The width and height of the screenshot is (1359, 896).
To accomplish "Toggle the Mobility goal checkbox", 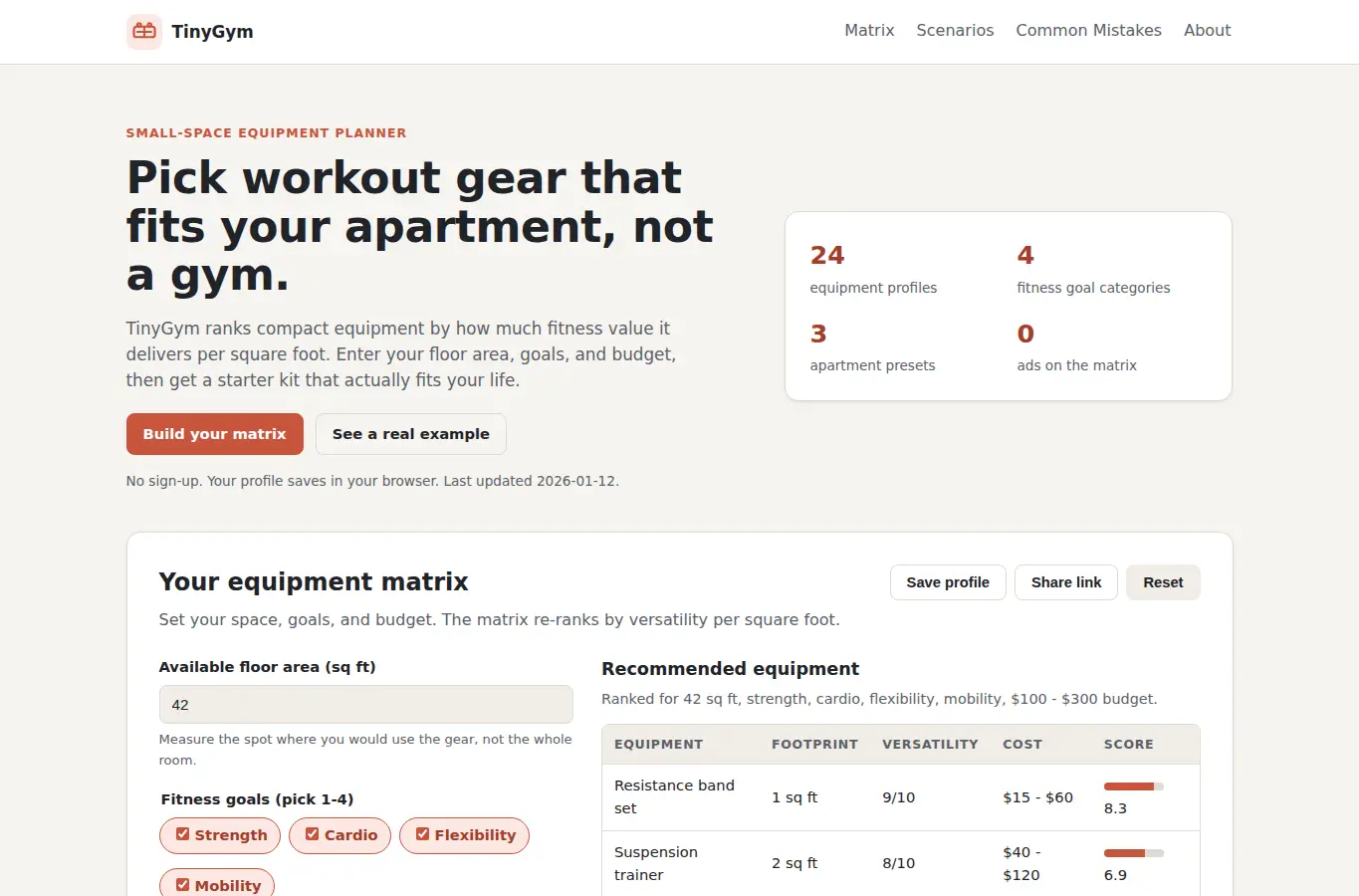I will (183, 884).
